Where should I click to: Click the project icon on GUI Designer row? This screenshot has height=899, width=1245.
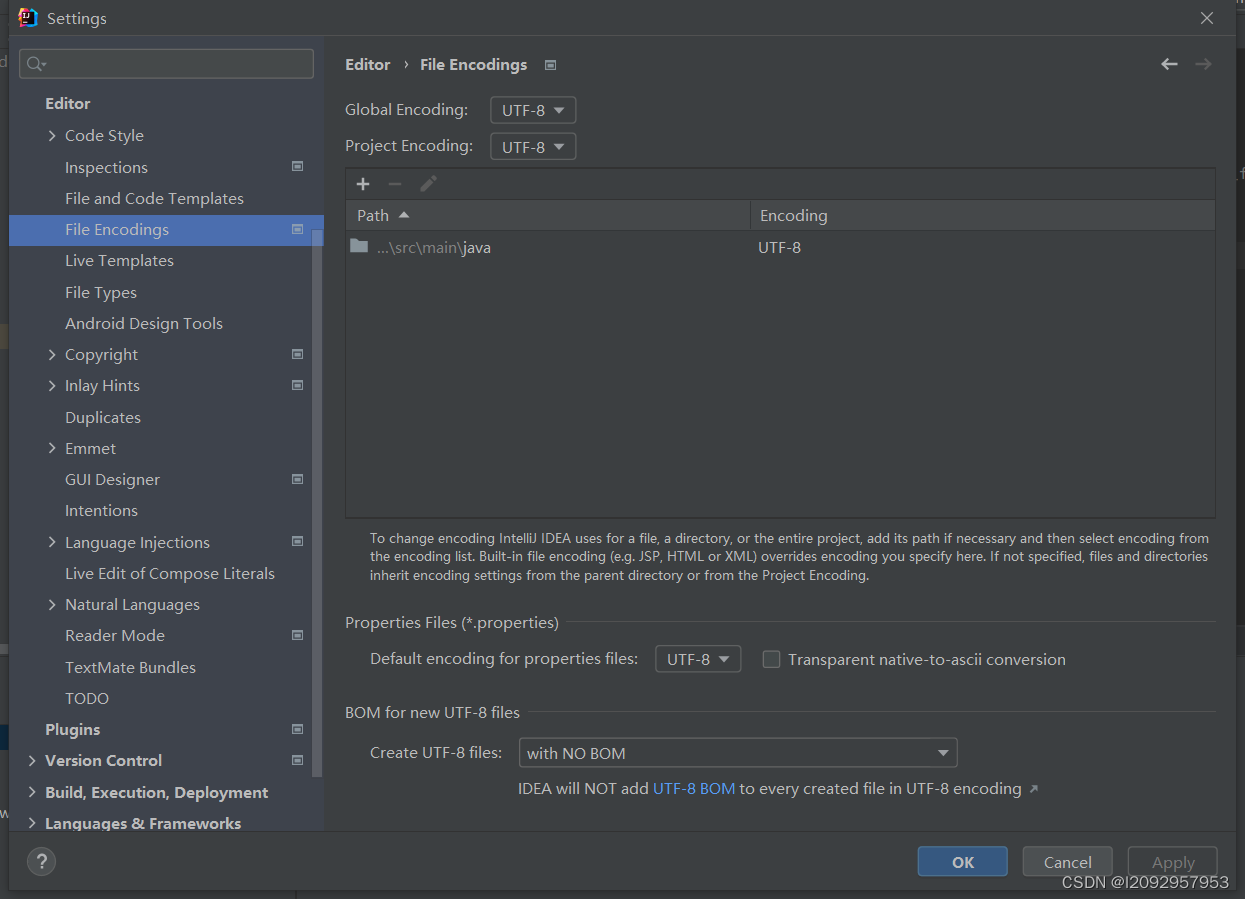click(x=297, y=479)
